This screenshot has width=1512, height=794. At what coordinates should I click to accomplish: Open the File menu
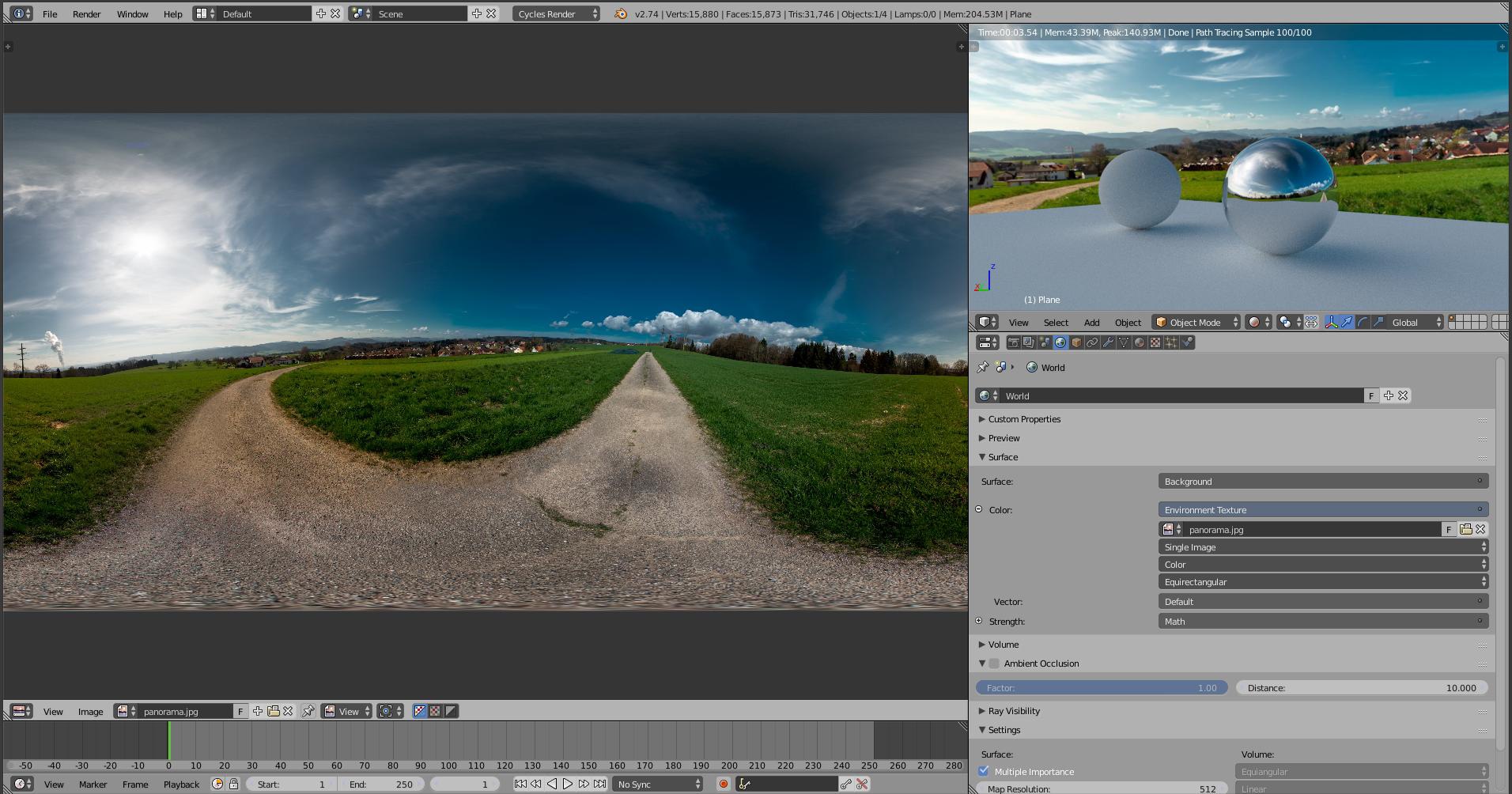(x=50, y=13)
